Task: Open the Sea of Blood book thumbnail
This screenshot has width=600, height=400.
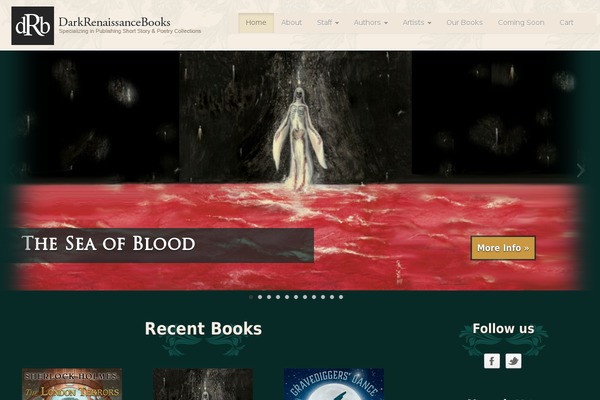Action: (x=203, y=384)
